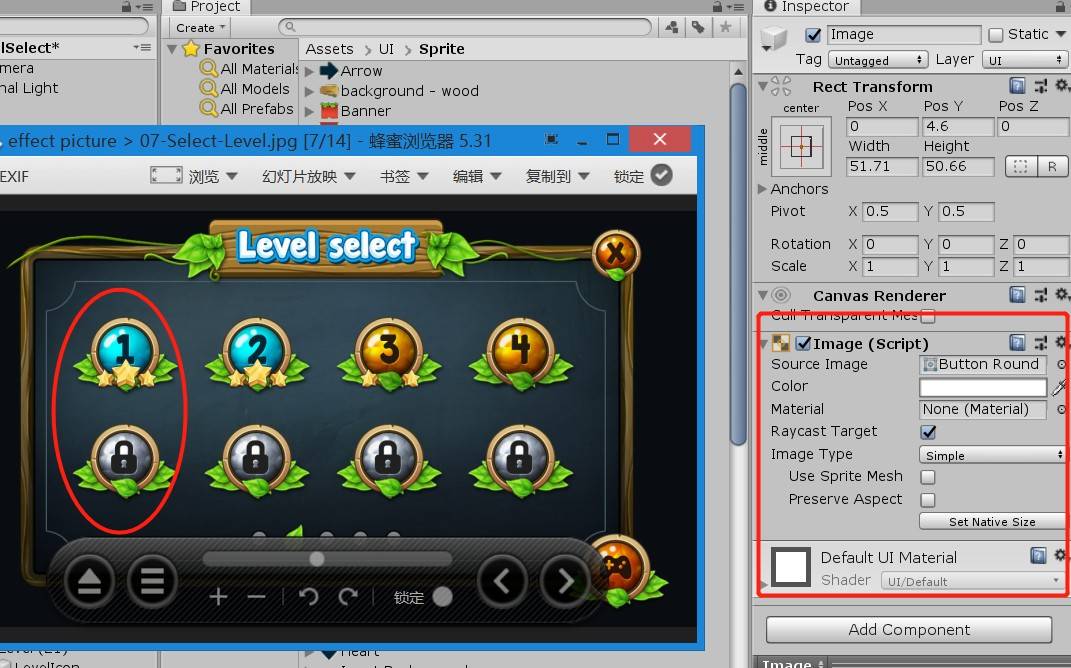Toggle Raw edit mode R button
The image size is (1071, 668).
pyautogui.click(x=1052, y=167)
